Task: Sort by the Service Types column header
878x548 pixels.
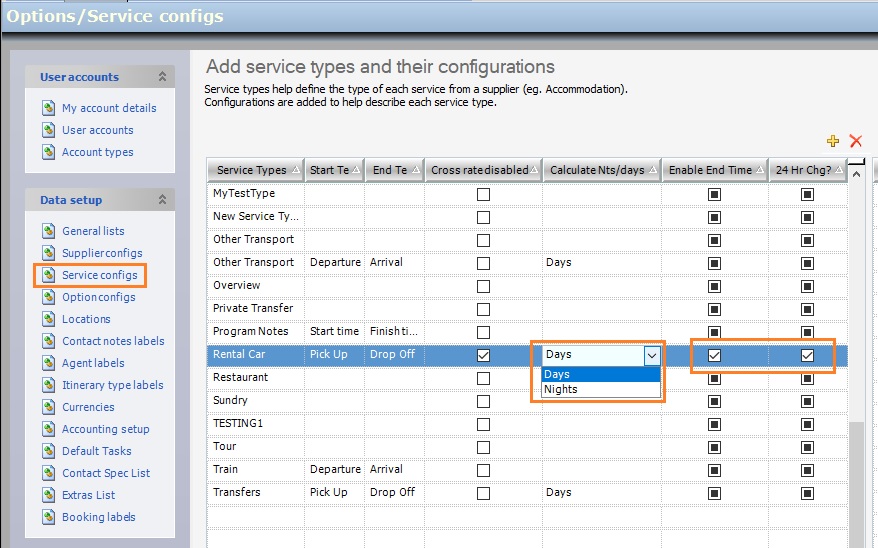Action: point(251,170)
